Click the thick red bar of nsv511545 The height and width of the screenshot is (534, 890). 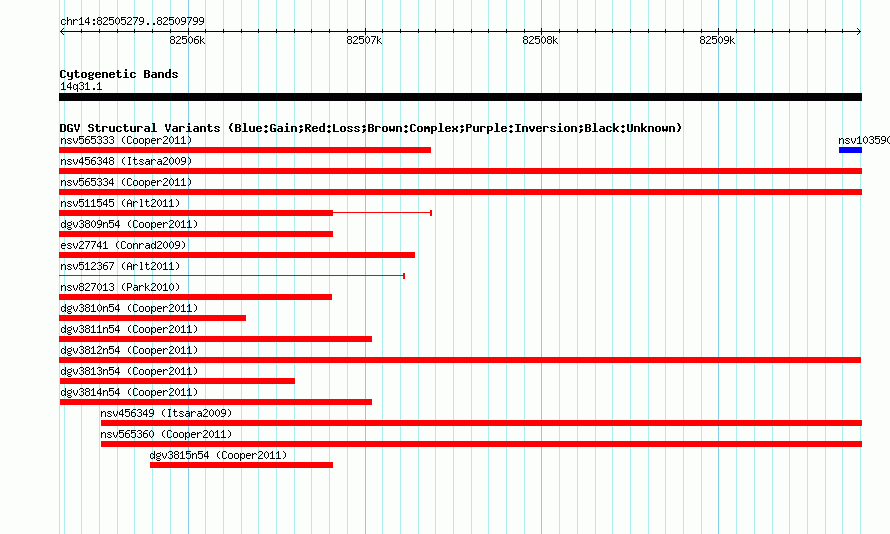tap(196, 213)
